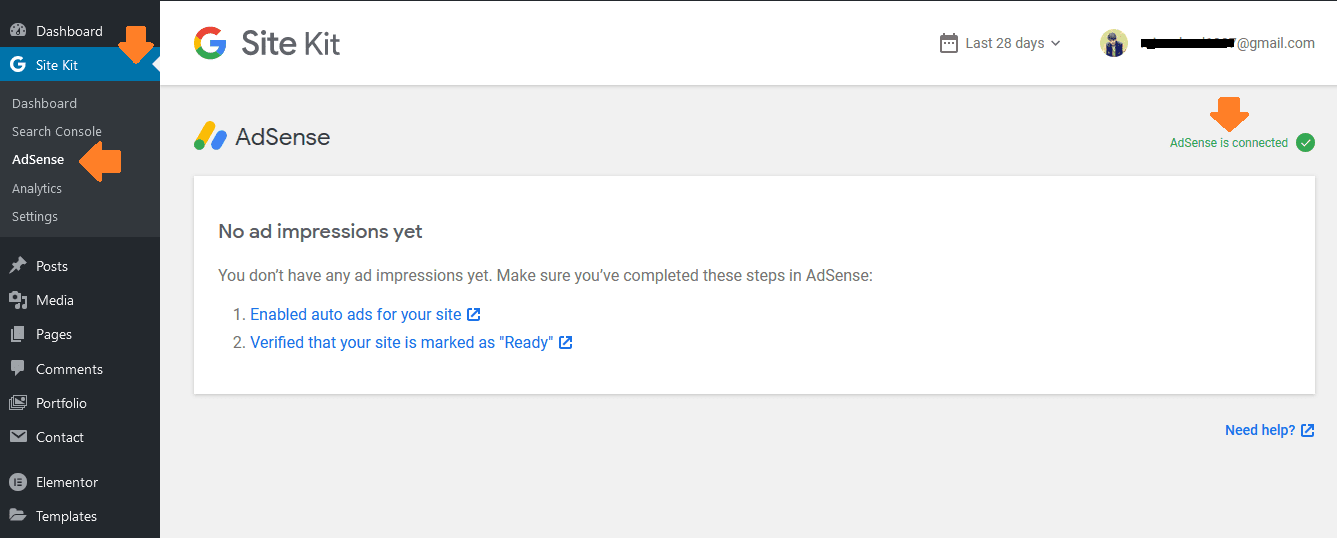
Task: Open Enabled auto ads for your site link
Action: pyautogui.click(x=356, y=314)
